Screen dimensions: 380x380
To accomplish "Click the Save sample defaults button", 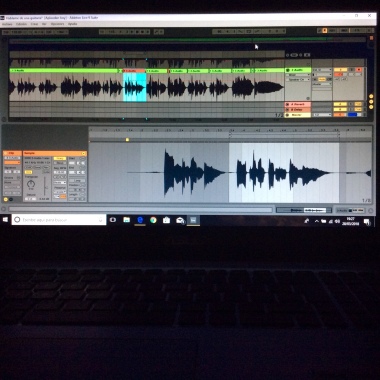I will (37, 167).
